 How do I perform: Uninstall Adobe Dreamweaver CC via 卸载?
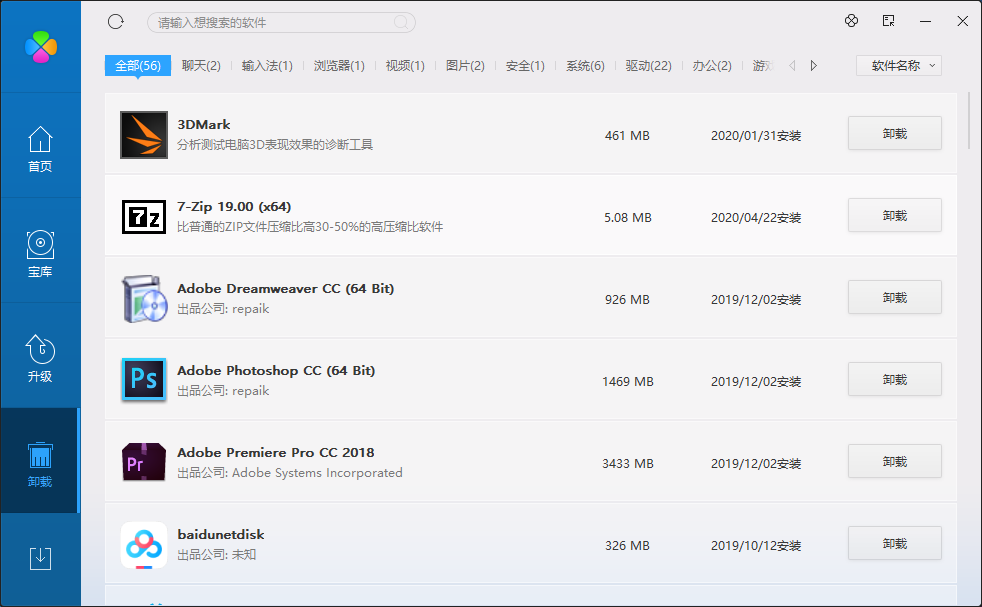(894, 298)
